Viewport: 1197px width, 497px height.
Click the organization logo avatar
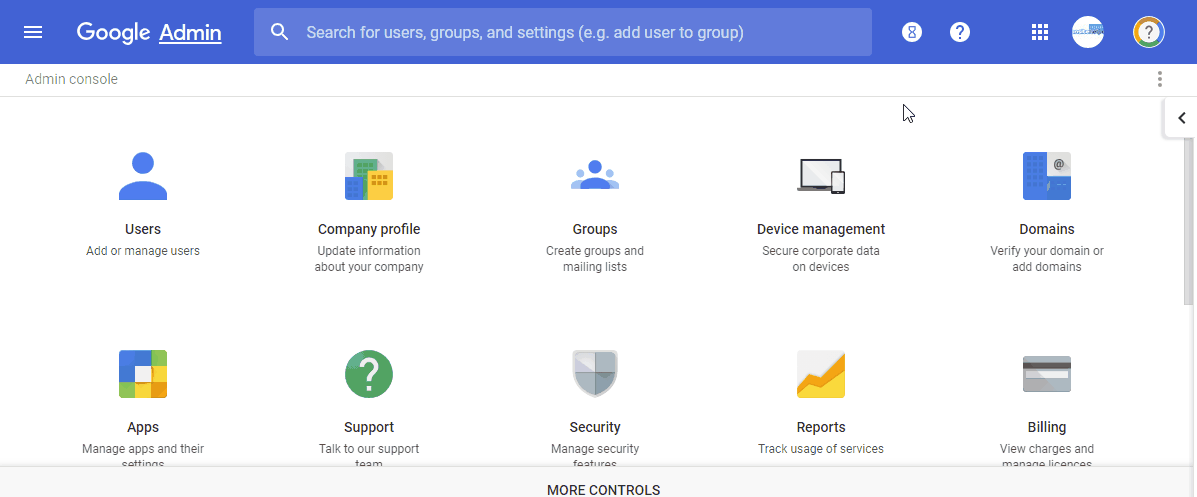[x=1088, y=32]
